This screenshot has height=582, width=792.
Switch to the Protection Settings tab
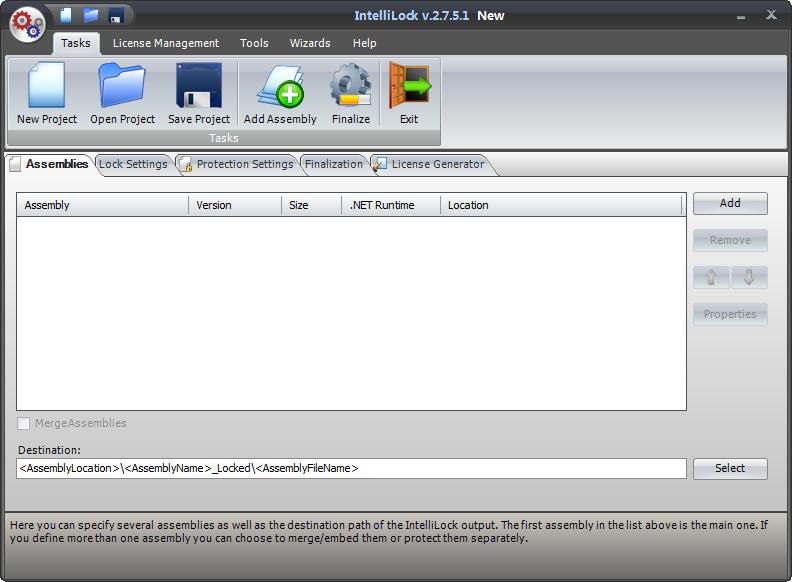pyautogui.click(x=237, y=164)
